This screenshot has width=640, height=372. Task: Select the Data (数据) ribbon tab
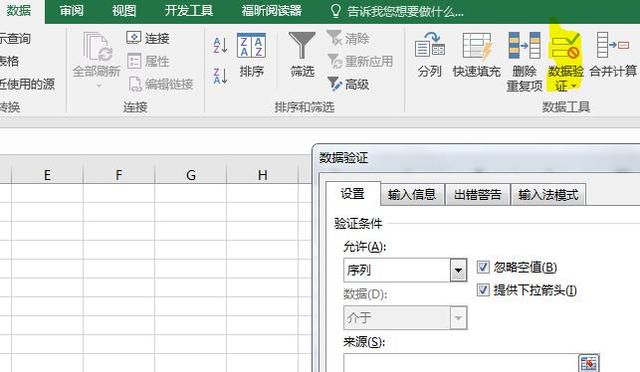pyautogui.click(x=19, y=11)
